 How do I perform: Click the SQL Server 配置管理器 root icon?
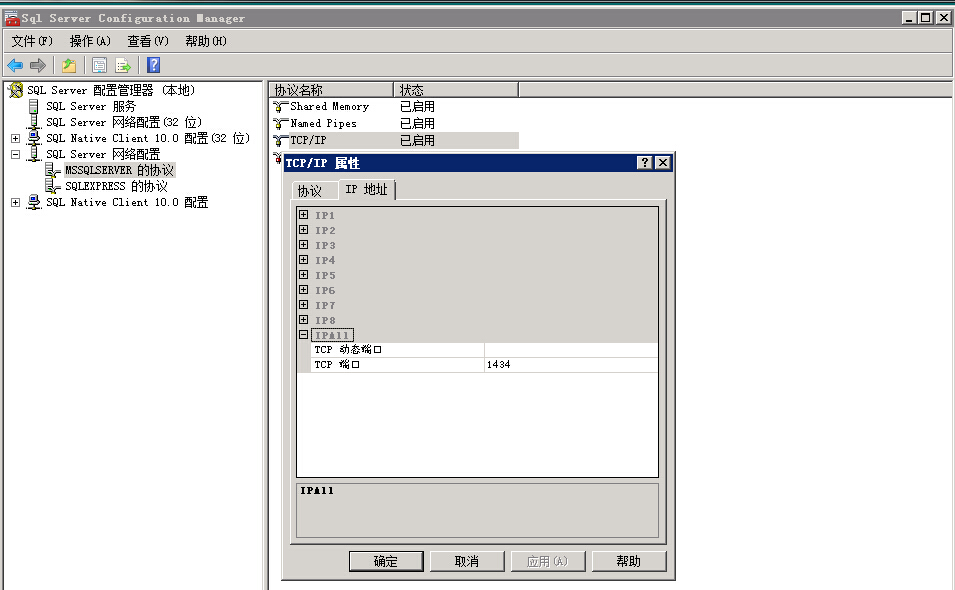[16, 90]
